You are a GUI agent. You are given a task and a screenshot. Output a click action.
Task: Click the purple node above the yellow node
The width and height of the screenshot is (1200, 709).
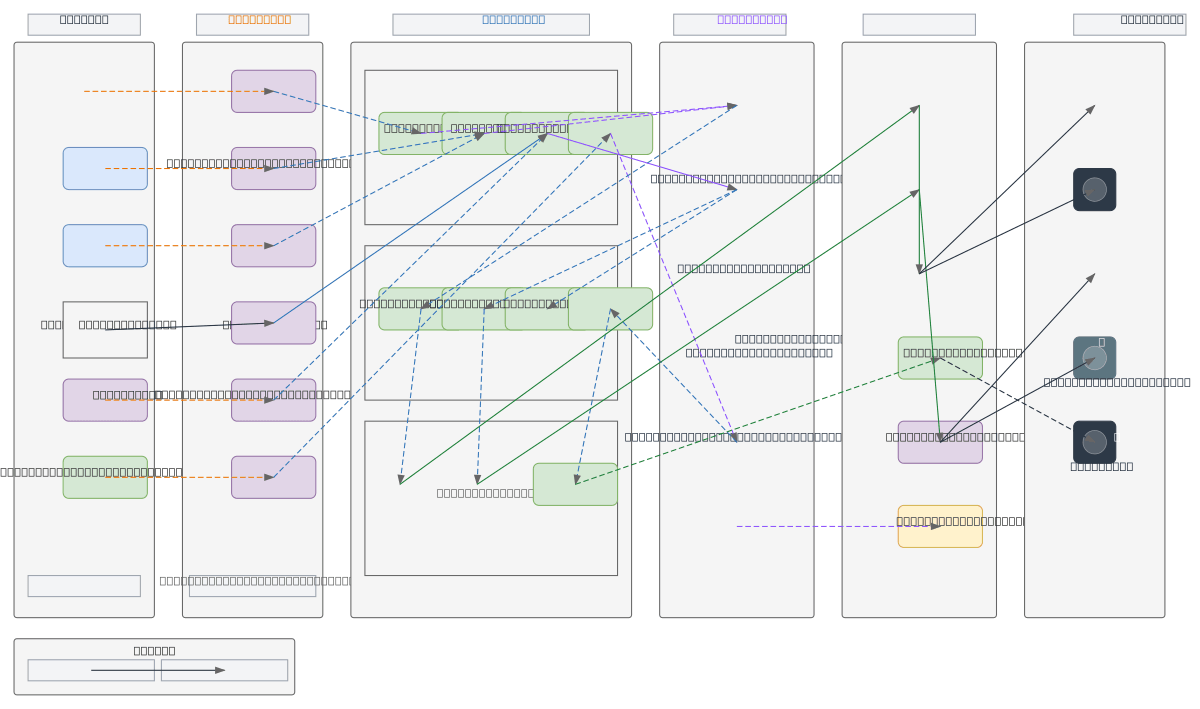tap(940, 442)
